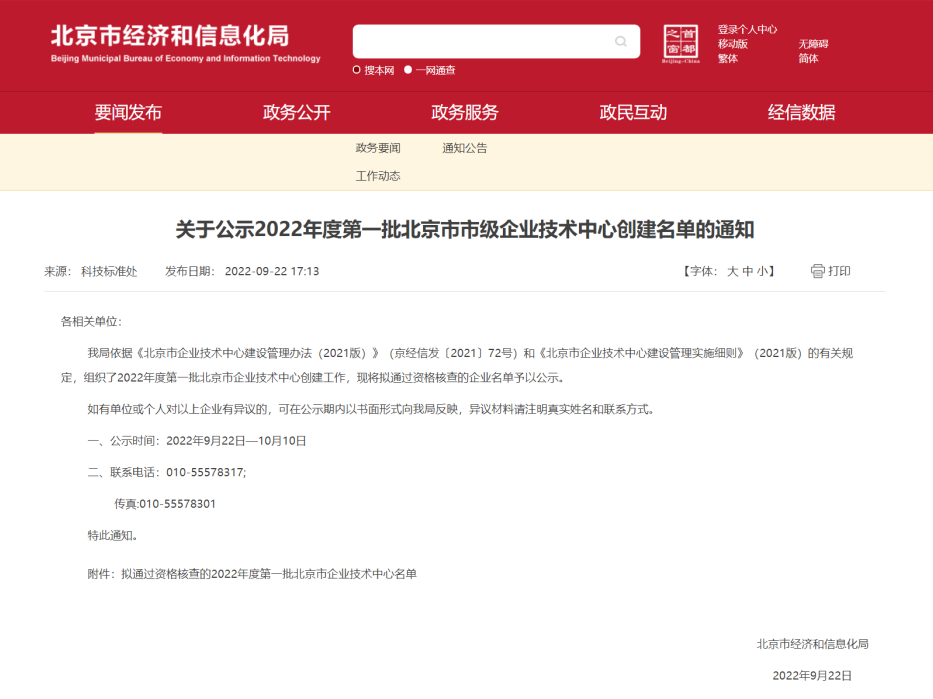This screenshot has width=933, height=699.
Task: Set font size to 中
Action: tap(747, 271)
